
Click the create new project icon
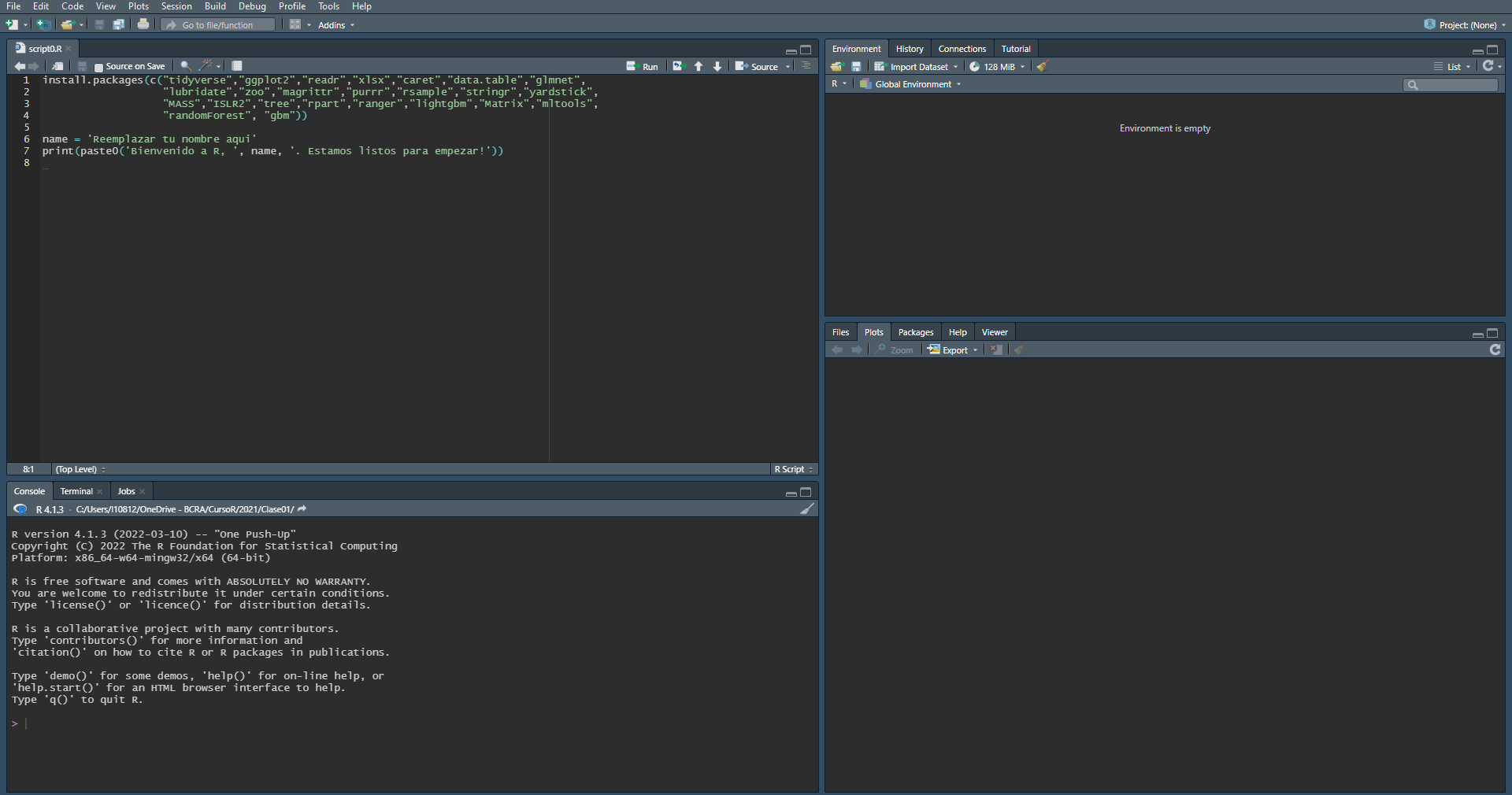(x=44, y=24)
